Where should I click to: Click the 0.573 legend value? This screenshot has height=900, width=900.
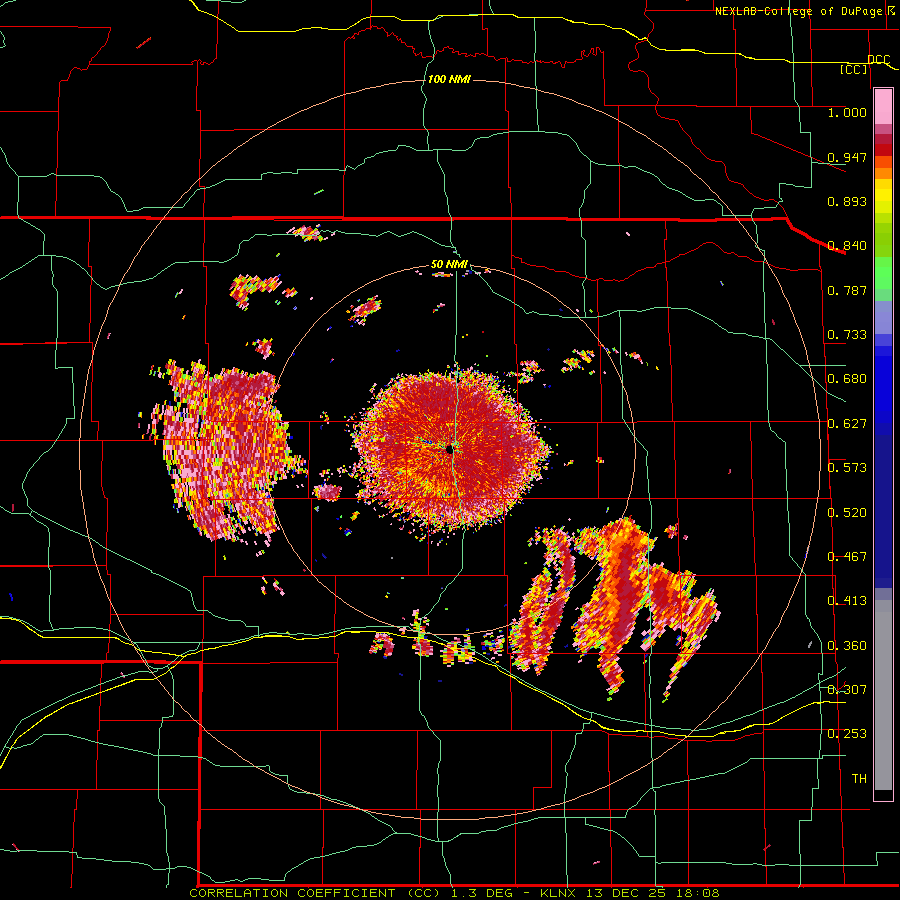[847, 468]
